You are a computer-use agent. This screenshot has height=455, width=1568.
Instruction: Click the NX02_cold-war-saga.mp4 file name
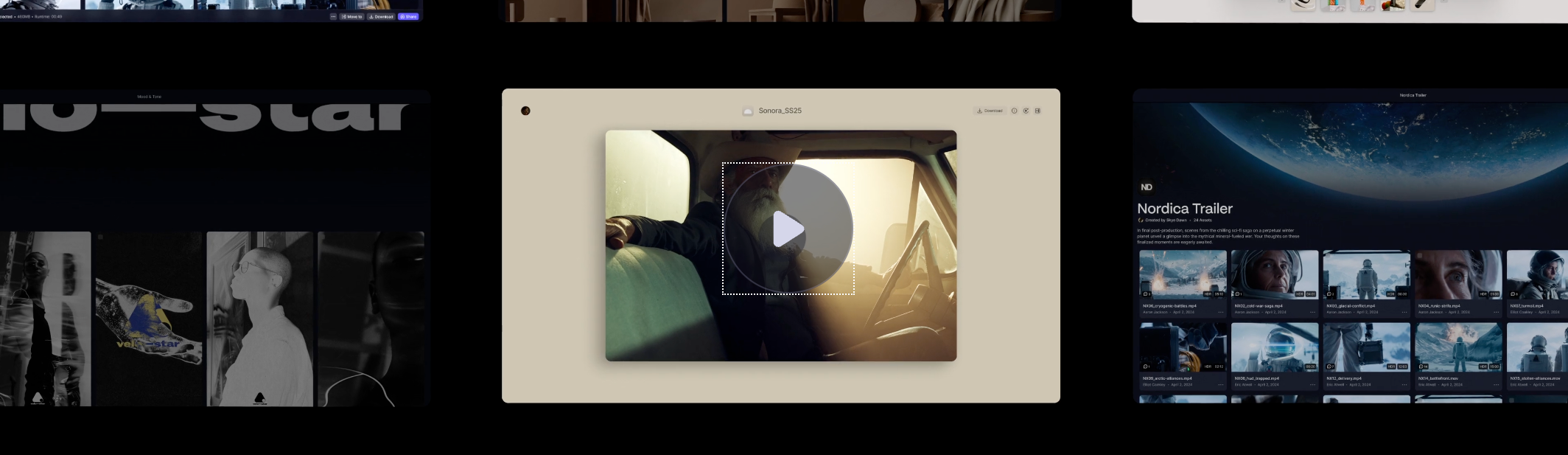click(x=1259, y=306)
